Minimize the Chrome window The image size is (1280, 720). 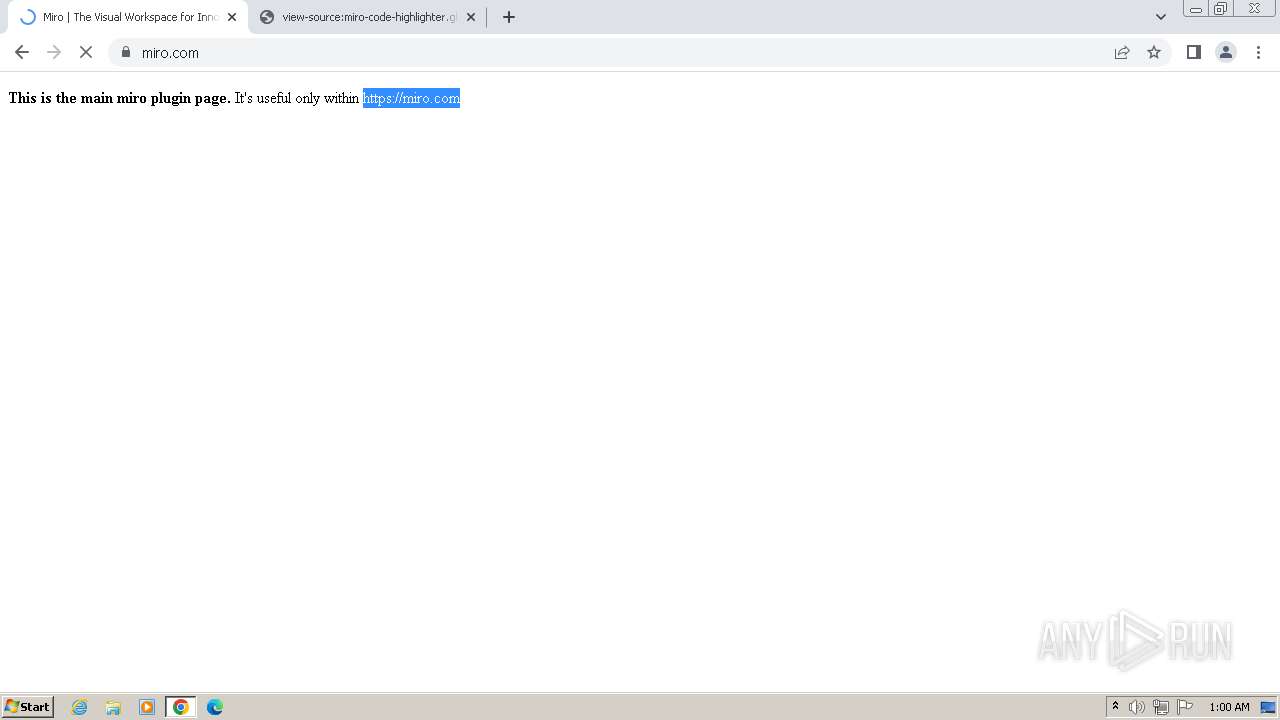[x=1196, y=9]
